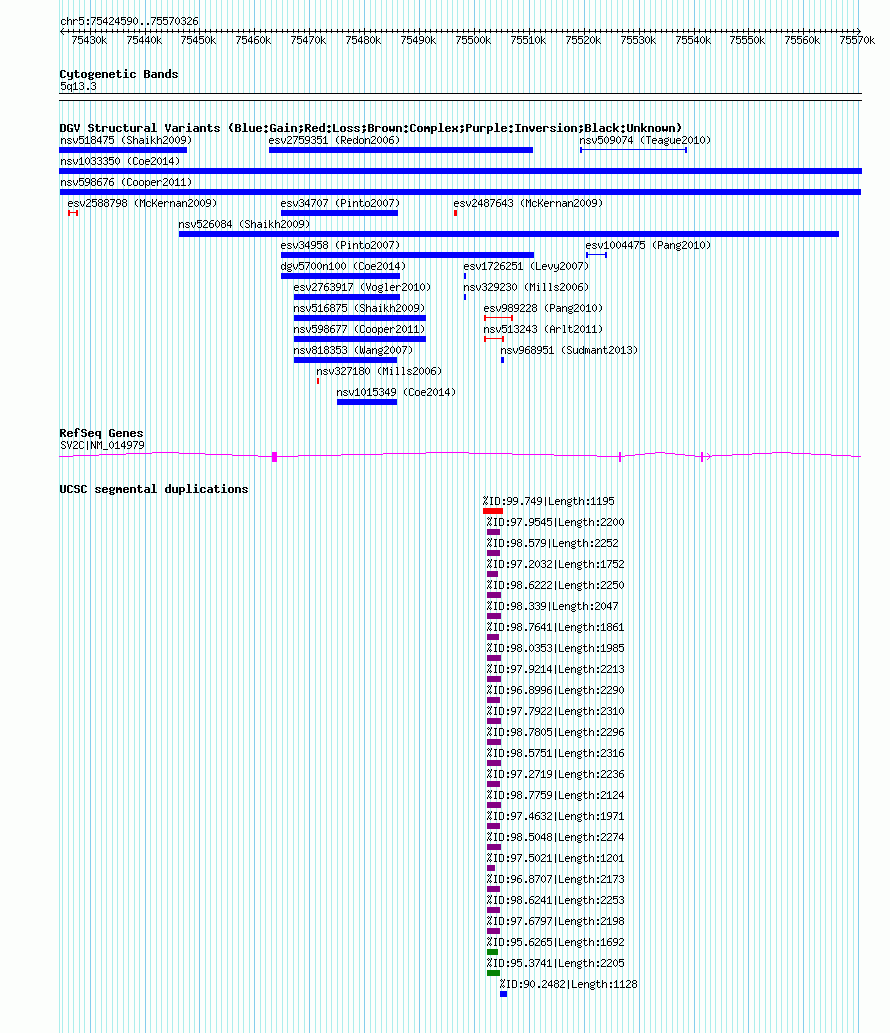
Task: Select the esv34707 (Pinto2007) variant label
Action: [x=340, y=204]
